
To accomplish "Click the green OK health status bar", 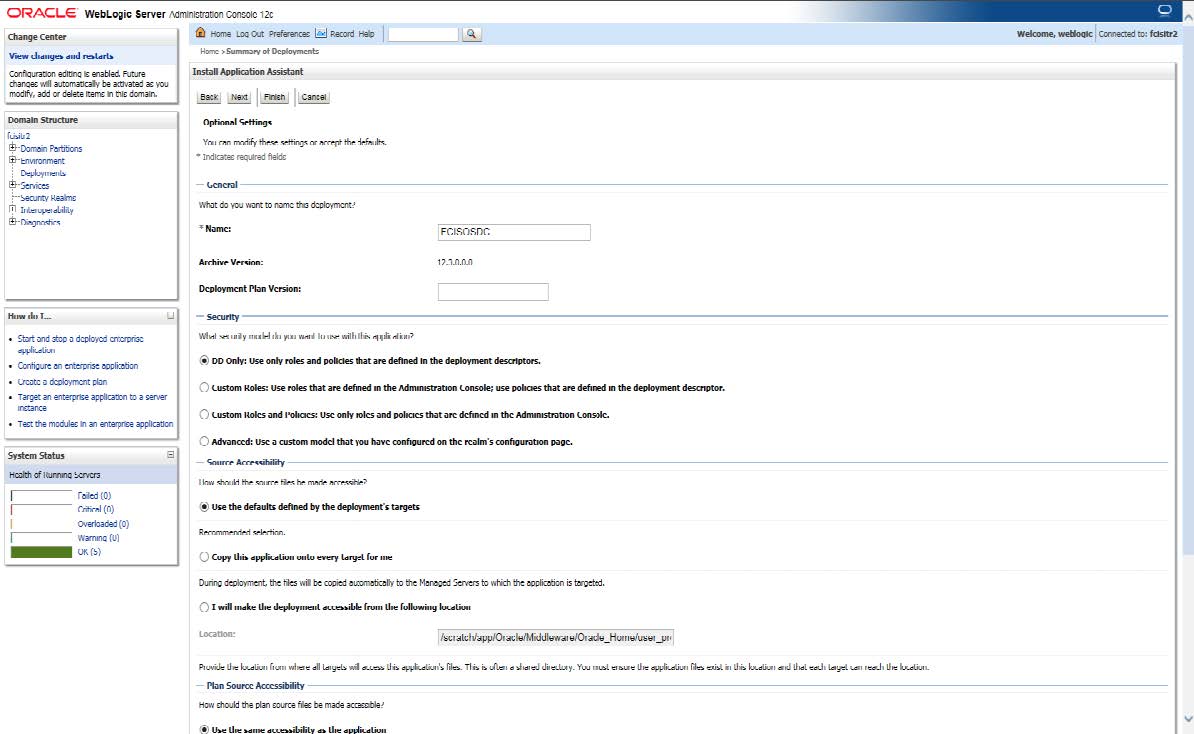I will [41, 552].
